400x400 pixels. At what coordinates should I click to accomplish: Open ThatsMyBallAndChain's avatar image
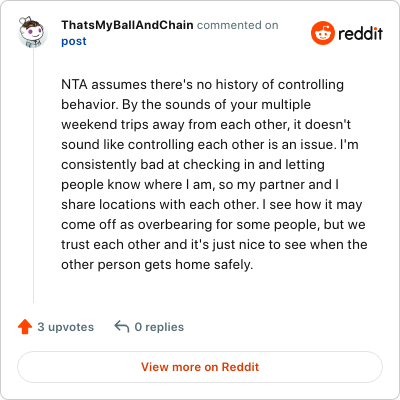[x=32, y=32]
